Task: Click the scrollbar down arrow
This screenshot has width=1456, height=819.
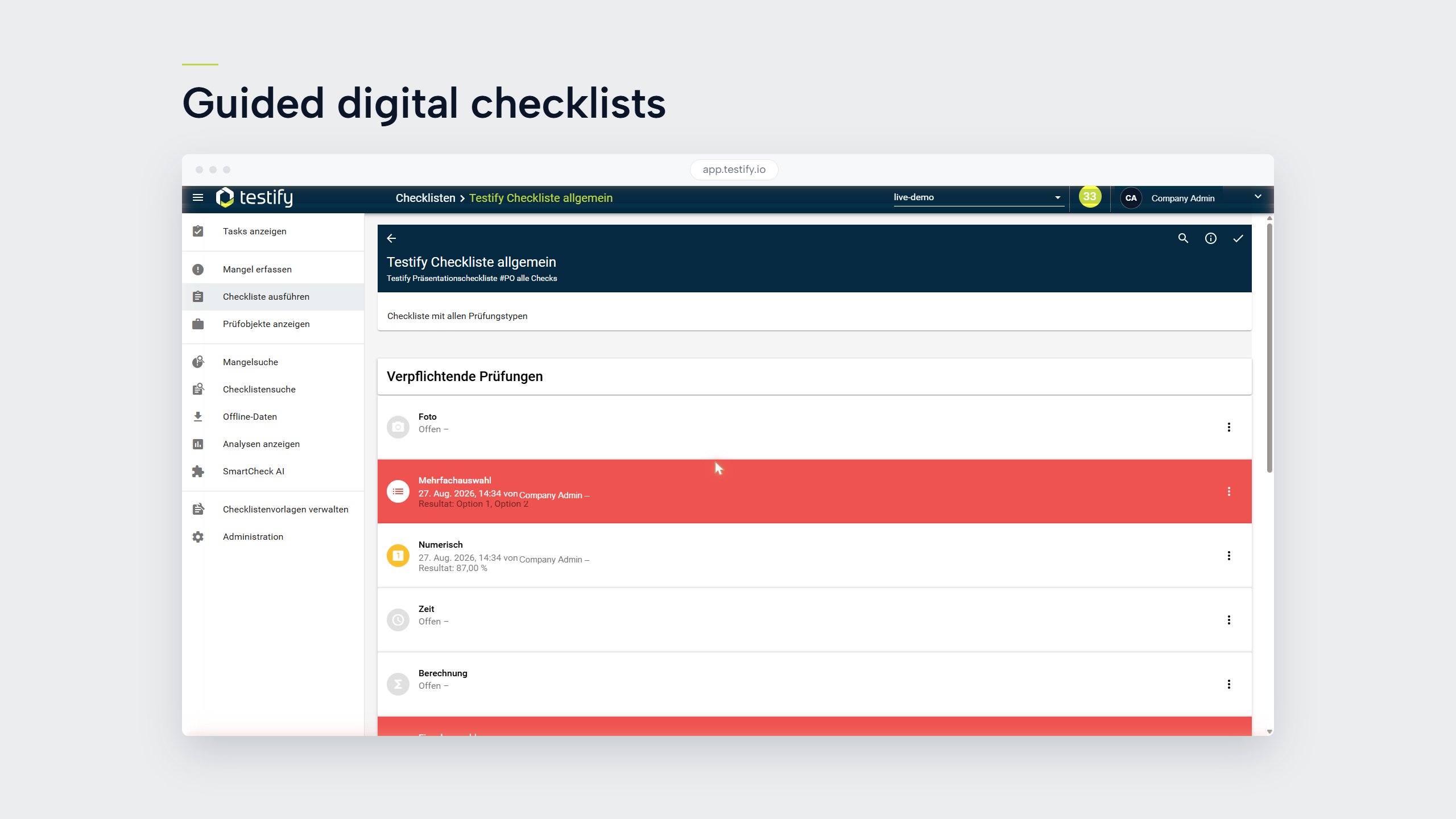Action: [1269, 731]
